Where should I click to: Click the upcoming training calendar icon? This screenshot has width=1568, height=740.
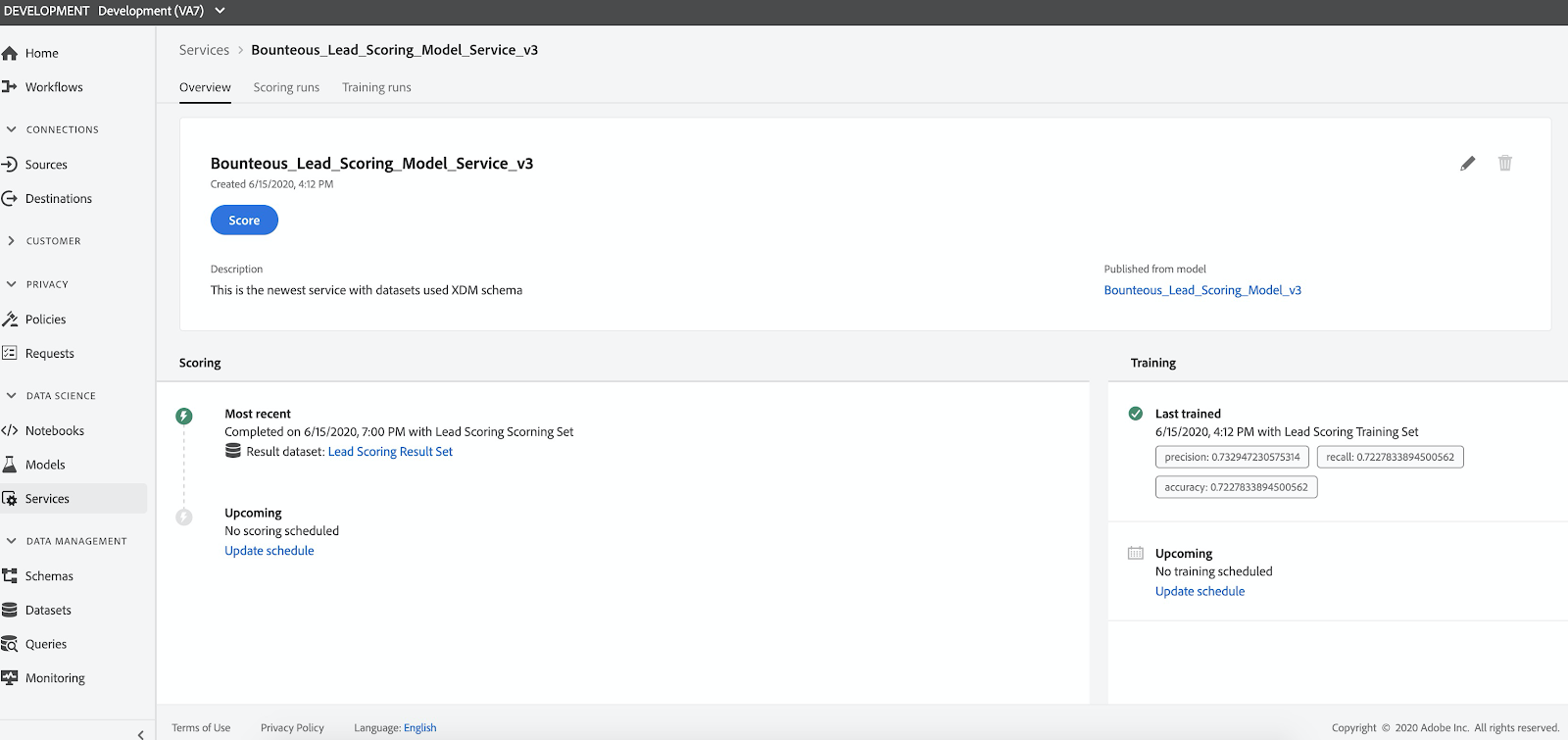click(x=1136, y=553)
